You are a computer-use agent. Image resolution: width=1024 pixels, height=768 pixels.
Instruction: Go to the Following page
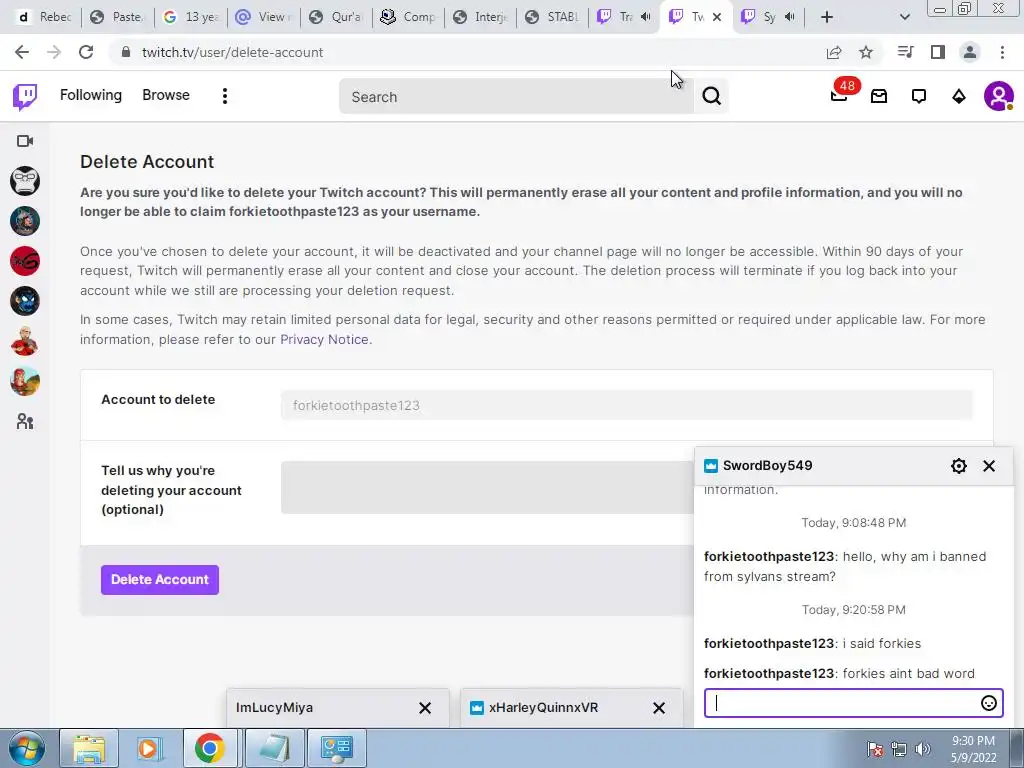pos(91,95)
